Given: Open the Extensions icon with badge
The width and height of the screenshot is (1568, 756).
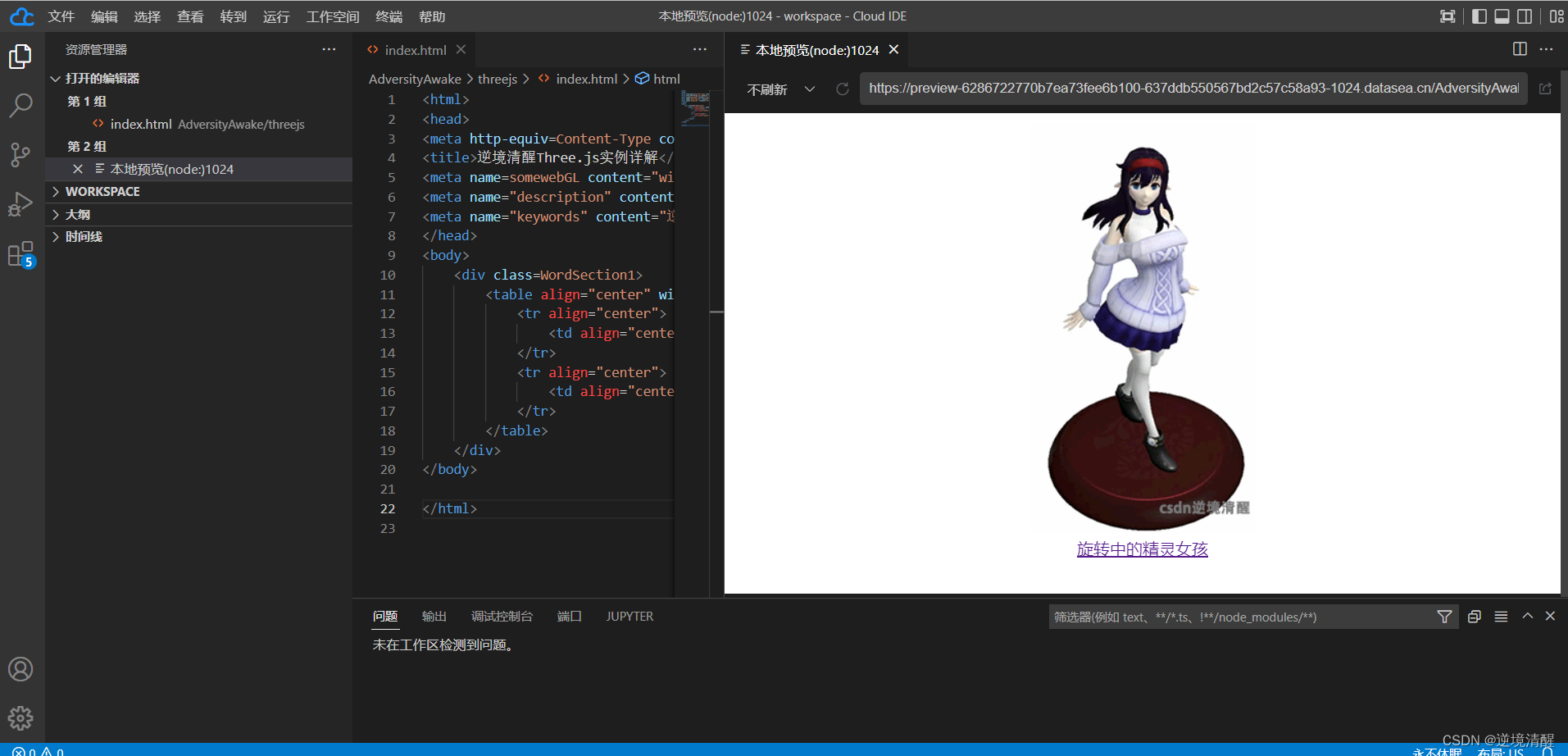Looking at the screenshot, I should 20,254.
